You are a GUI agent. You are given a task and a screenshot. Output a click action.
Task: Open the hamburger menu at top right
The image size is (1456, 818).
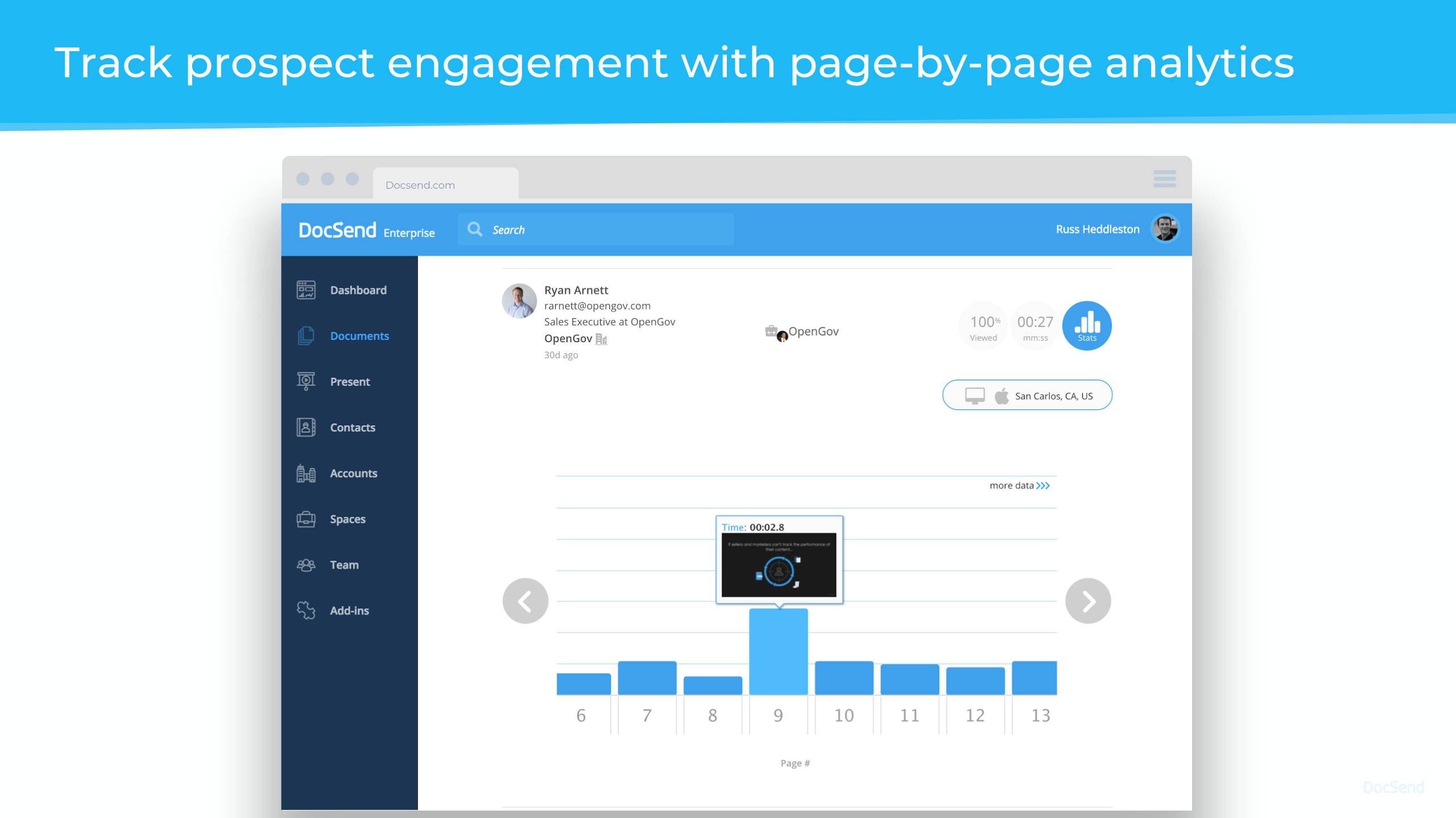[x=1164, y=178]
